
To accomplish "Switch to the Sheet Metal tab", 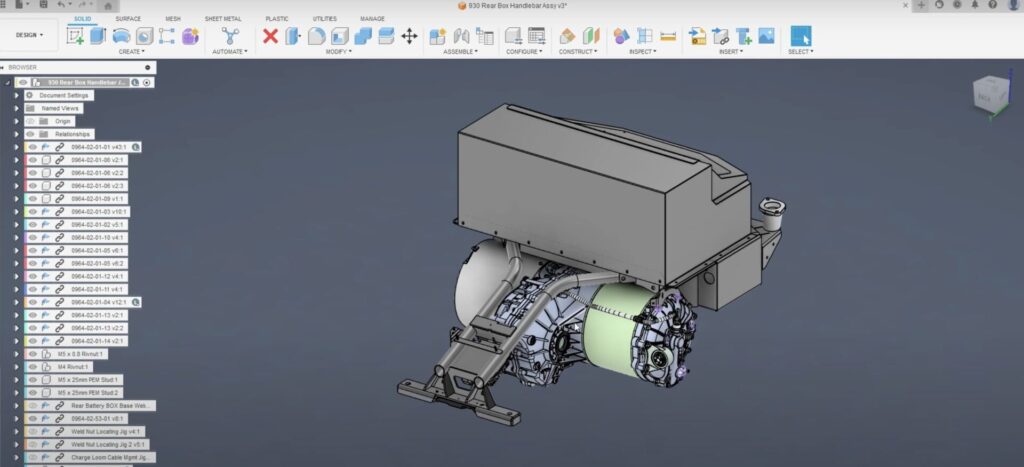I will point(222,19).
